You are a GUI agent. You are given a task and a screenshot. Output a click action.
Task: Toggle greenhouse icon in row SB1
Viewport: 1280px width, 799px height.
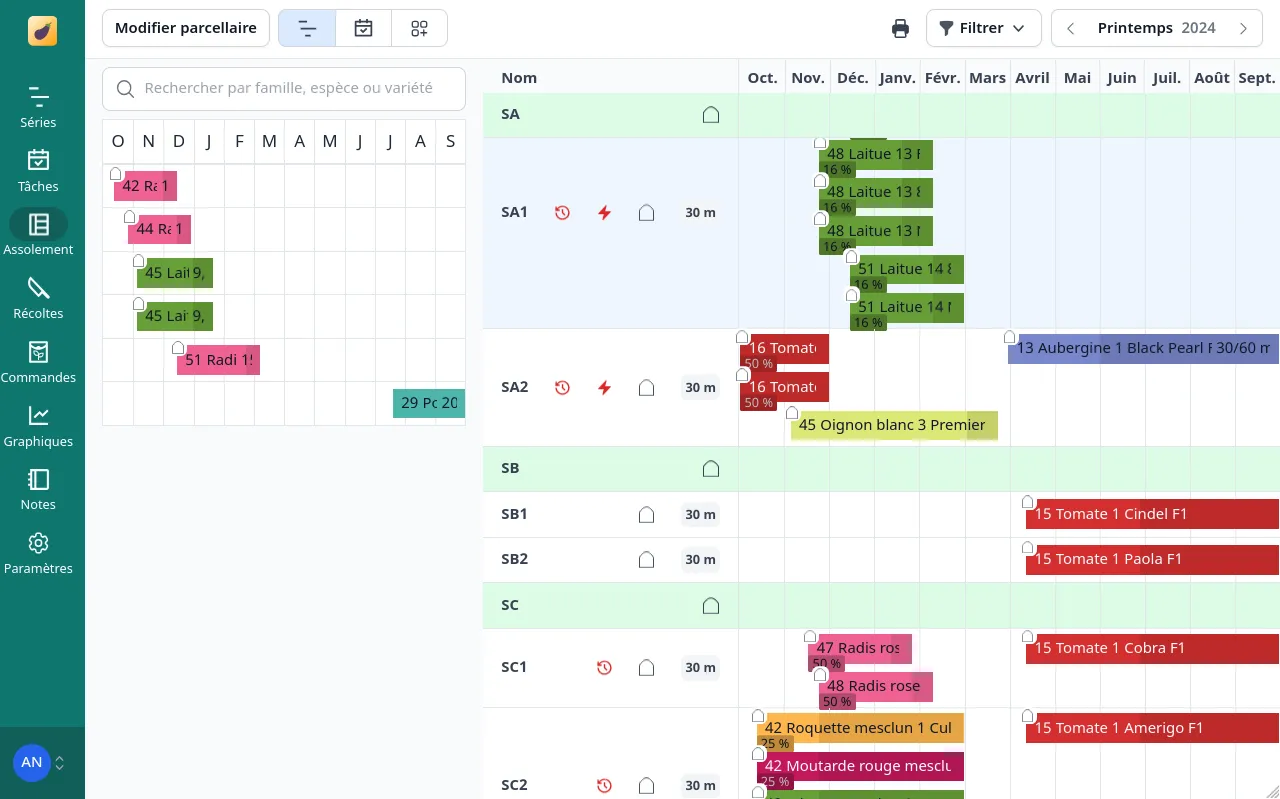[646, 515]
